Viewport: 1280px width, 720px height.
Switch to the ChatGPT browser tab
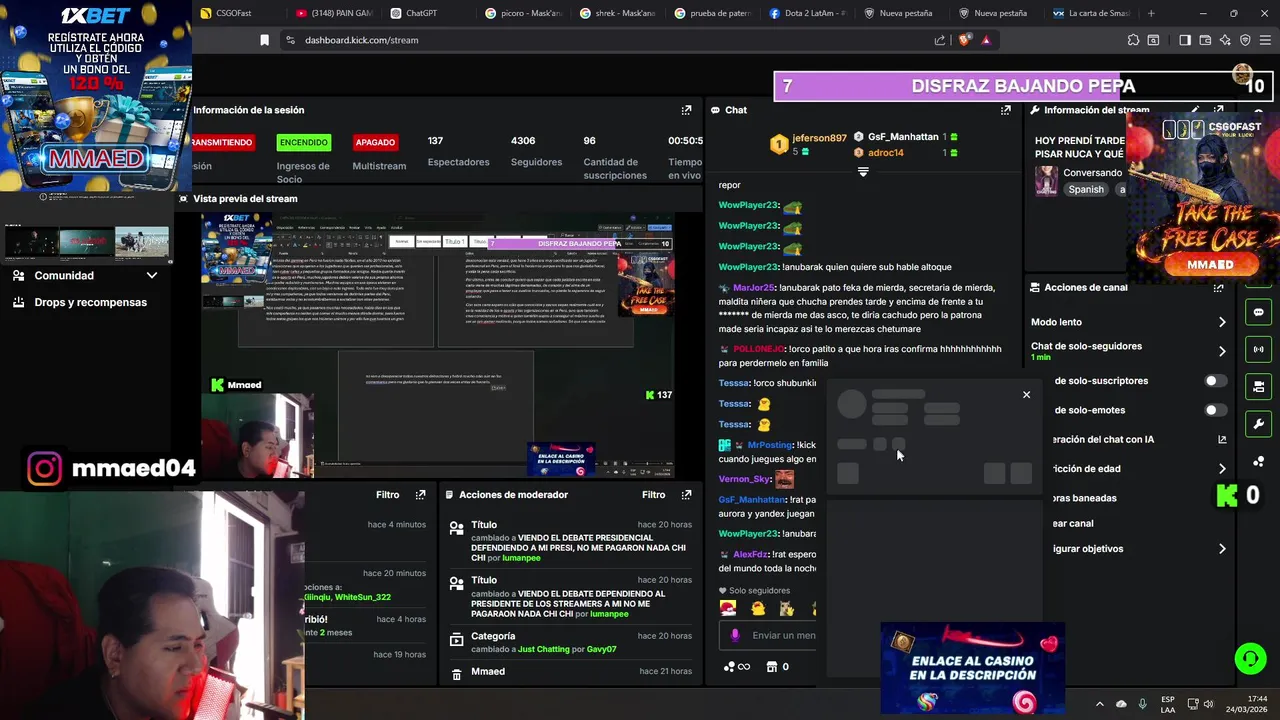pos(427,13)
